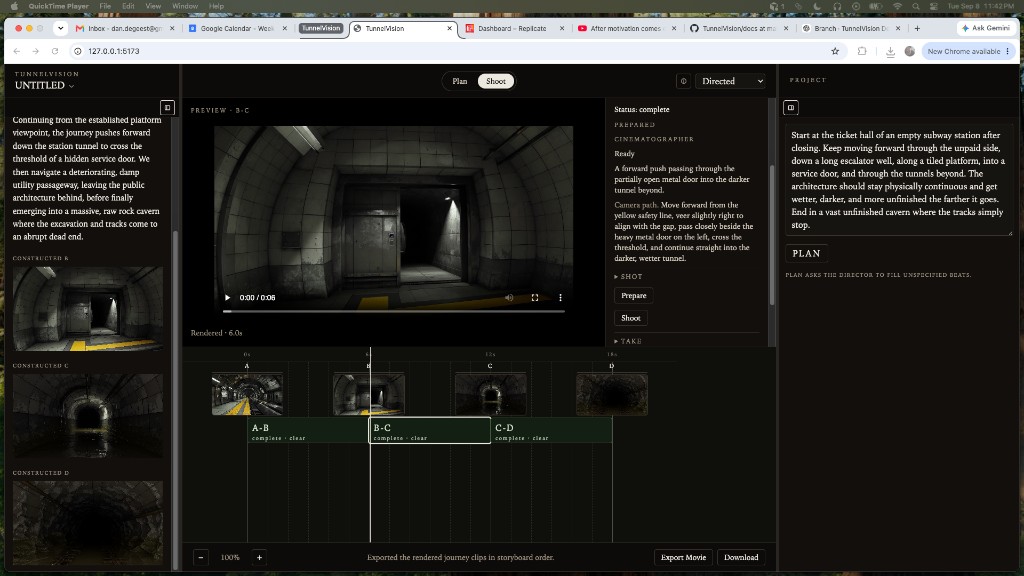The image size is (1024, 576).
Task: Expand the SHOT section
Action: point(628,277)
